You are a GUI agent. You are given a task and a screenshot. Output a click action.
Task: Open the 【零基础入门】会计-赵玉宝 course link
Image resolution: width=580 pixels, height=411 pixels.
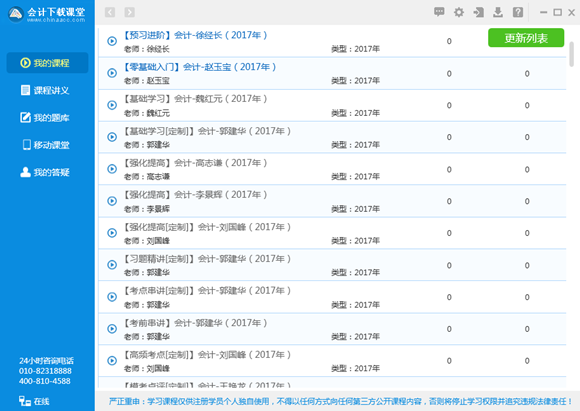pos(200,67)
